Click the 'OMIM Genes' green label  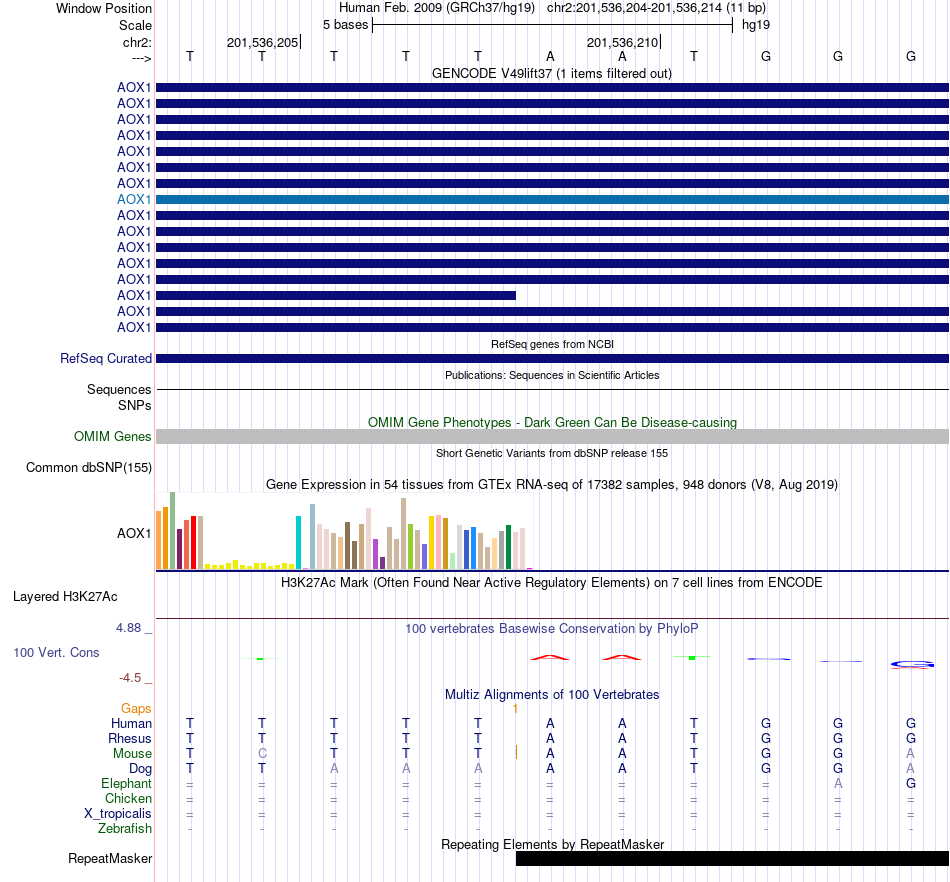click(x=113, y=436)
